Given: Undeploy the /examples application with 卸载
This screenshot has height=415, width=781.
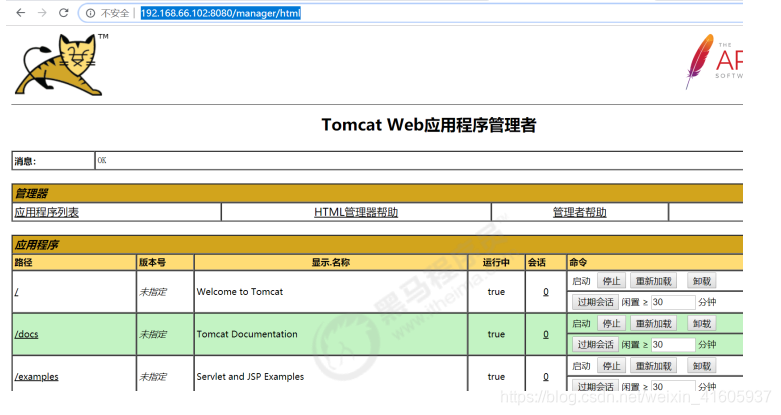Looking at the screenshot, I should [702, 366].
